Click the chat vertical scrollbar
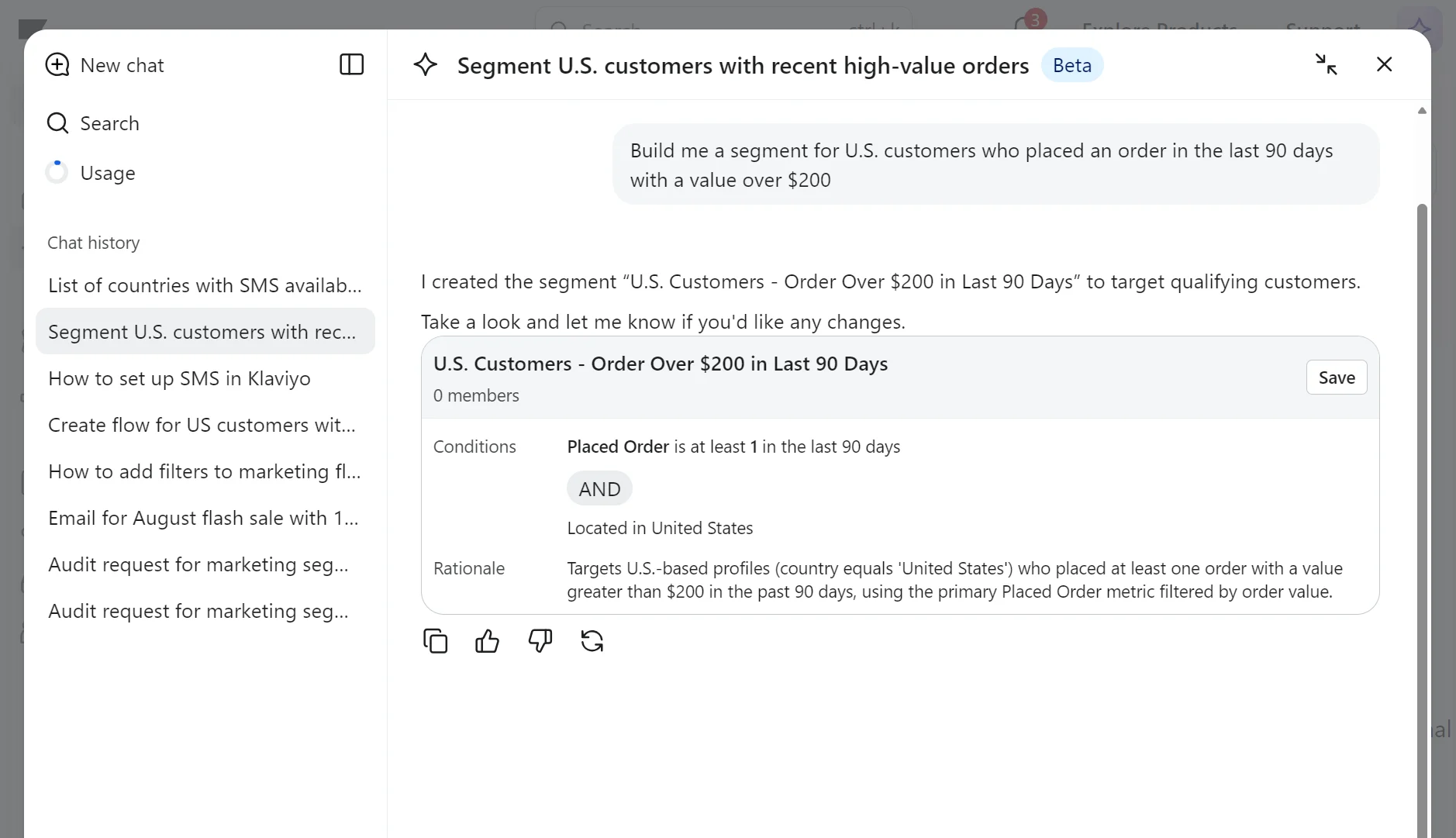The width and height of the screenshot is (1456, 838). click(1422, 519)
